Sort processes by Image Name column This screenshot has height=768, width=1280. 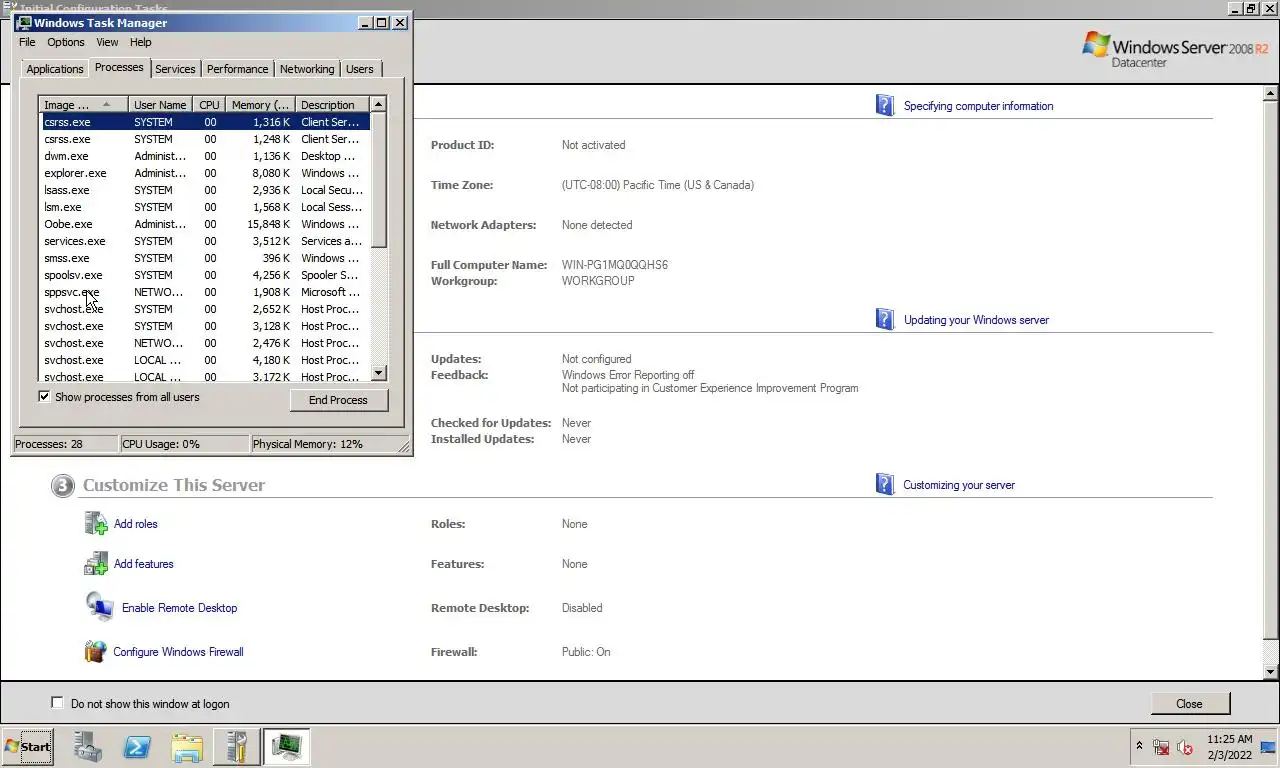[x=84, y=105]
